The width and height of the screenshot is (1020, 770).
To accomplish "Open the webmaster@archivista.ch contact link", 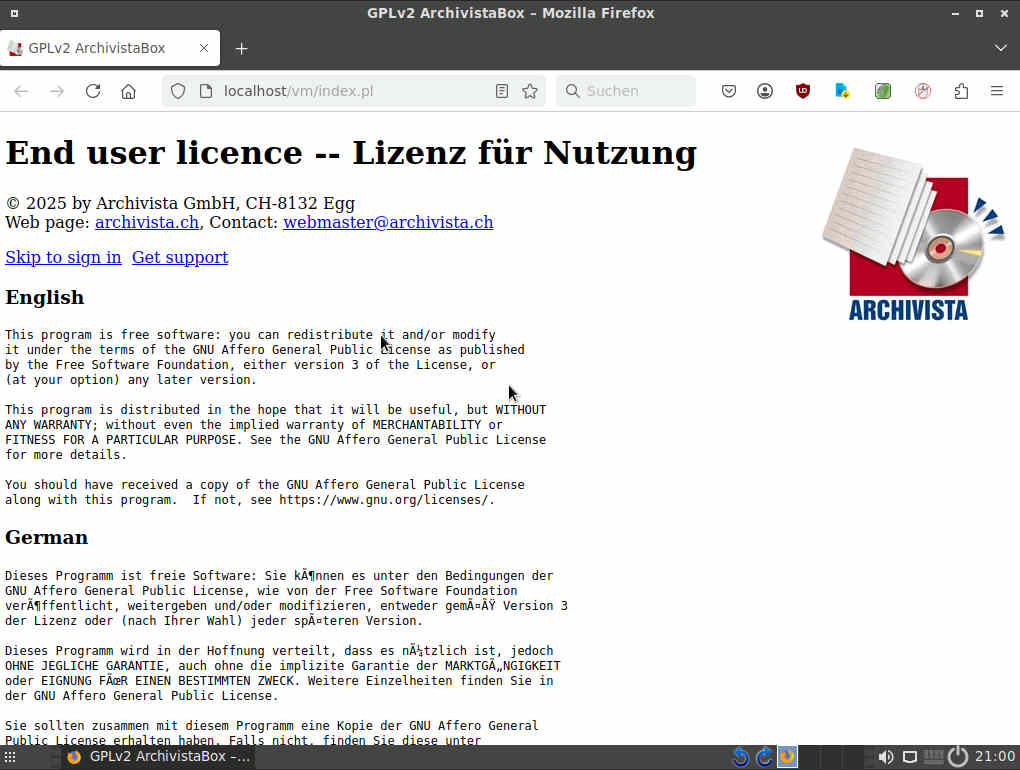I will coord(387,222).
